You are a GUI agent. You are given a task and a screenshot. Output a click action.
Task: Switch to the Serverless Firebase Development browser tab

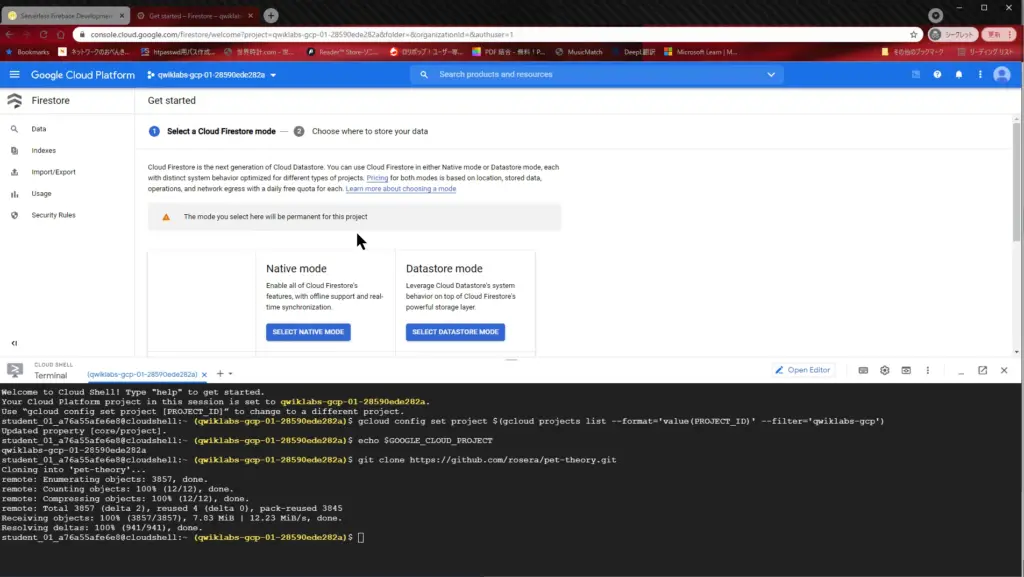(65, 15)
